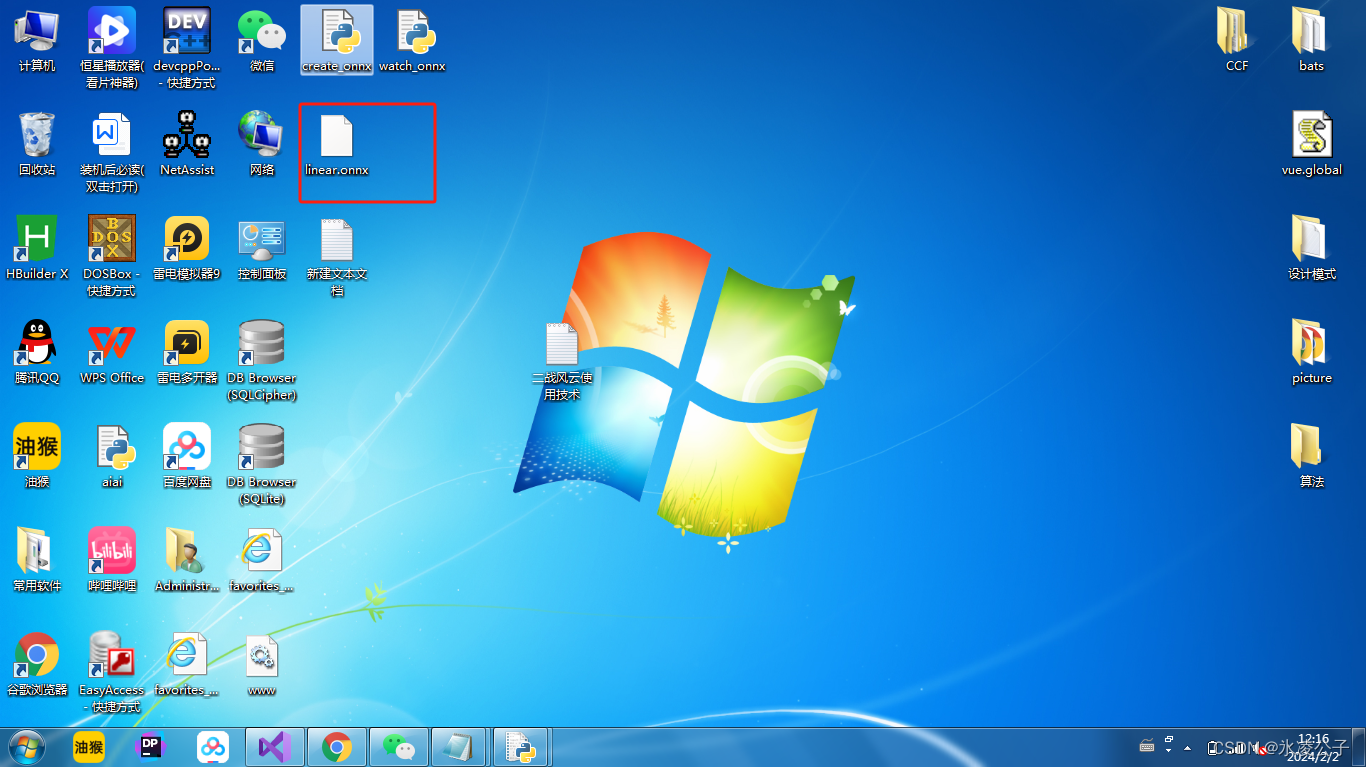Select the 设计模式 folder

(1311, 248)
